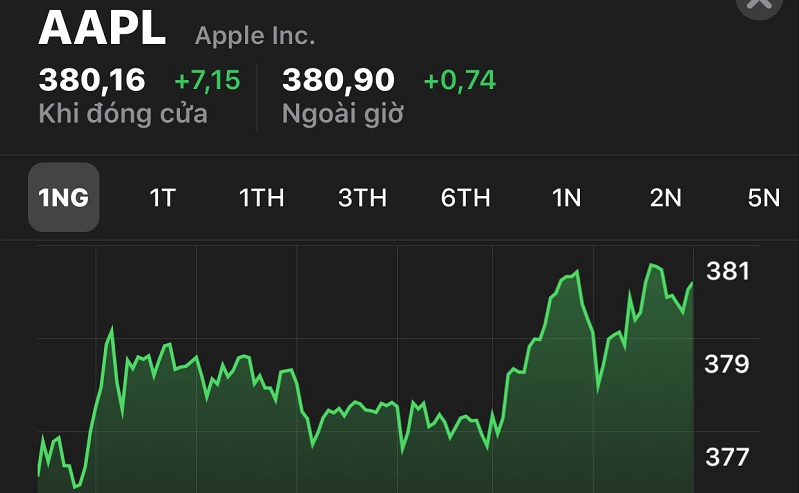Tap the +0,74 after-hours change
The height and width of the screenshot is (493, 799).
point(459,81)
